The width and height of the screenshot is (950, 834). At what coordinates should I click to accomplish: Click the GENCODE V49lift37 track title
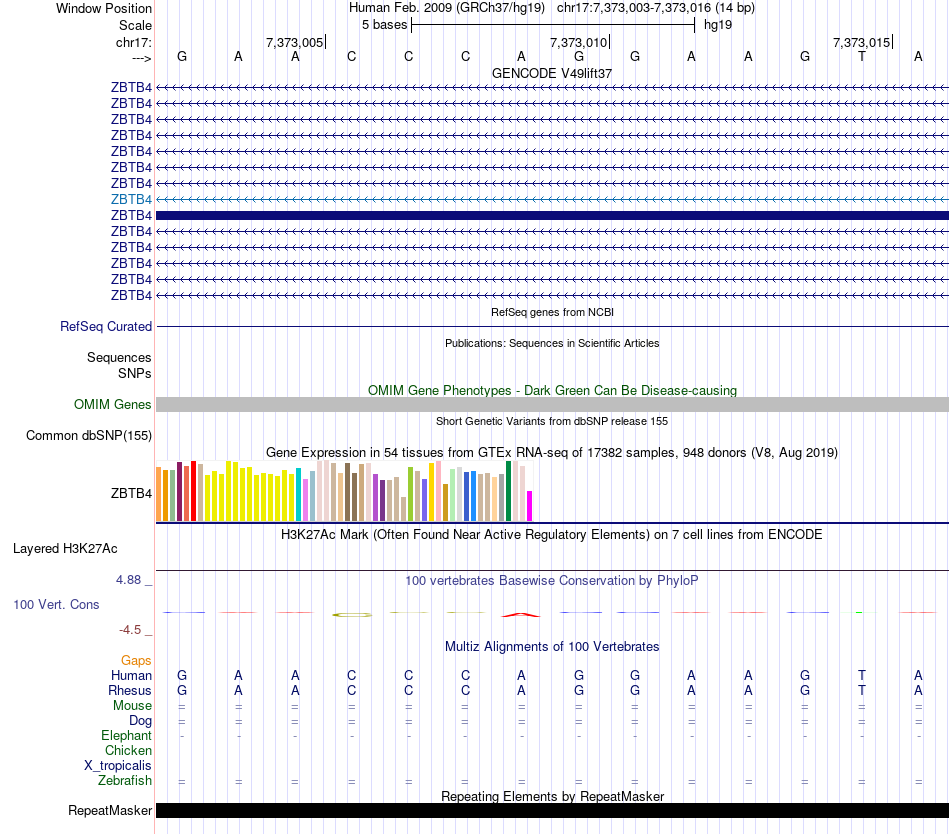tap(552, 73)
